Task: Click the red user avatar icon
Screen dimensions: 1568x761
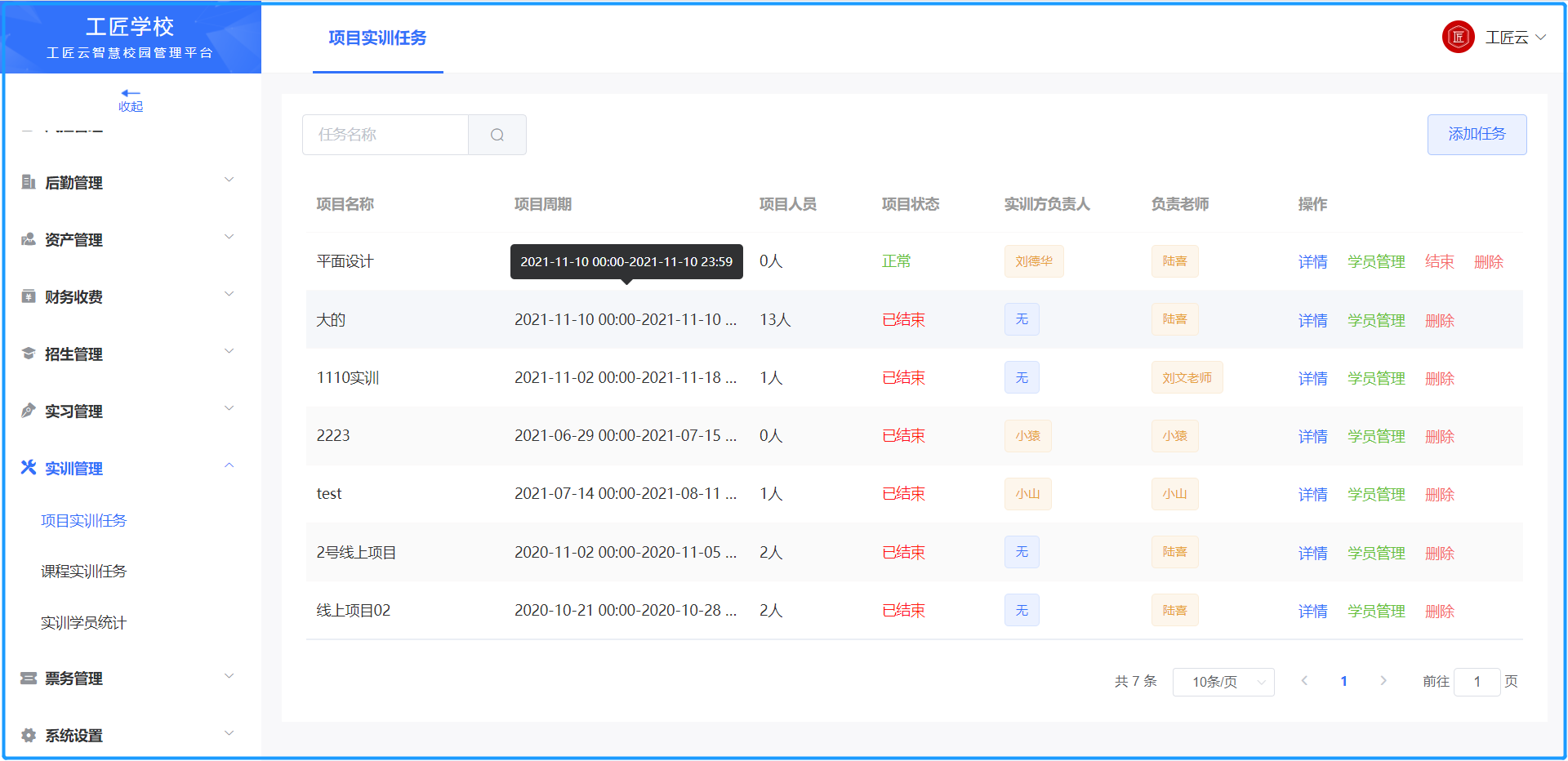Action: 1458,38
